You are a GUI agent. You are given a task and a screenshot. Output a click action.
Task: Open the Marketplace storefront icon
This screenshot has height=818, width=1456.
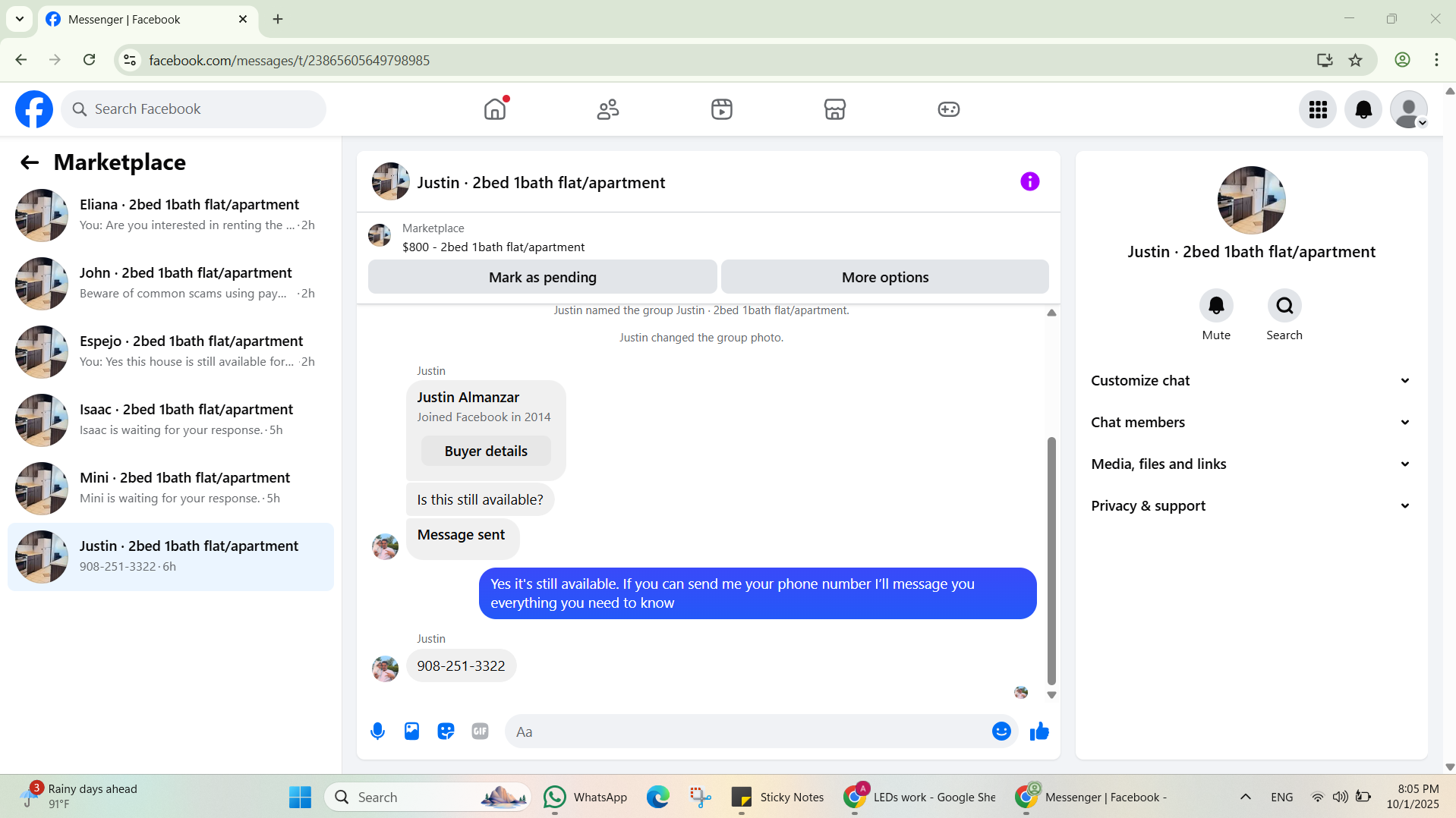[x=835, y=109]
